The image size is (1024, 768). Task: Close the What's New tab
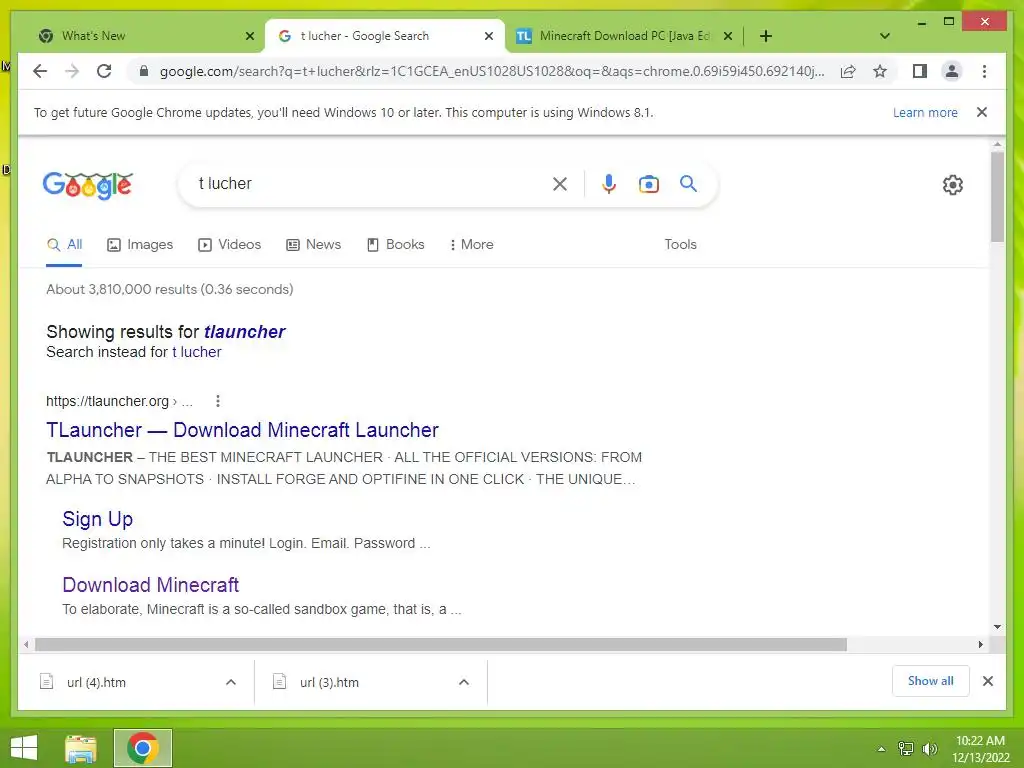pyautogui.click(x=249, y=36)
